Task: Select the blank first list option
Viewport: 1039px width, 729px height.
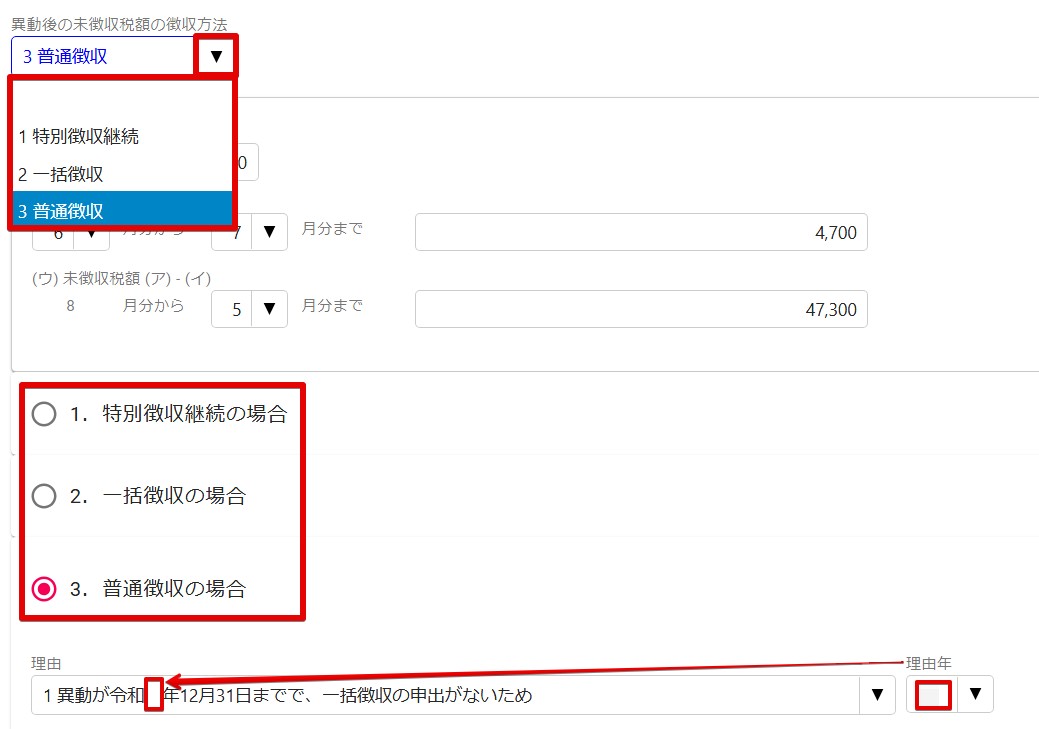Action: pos(123,99)
